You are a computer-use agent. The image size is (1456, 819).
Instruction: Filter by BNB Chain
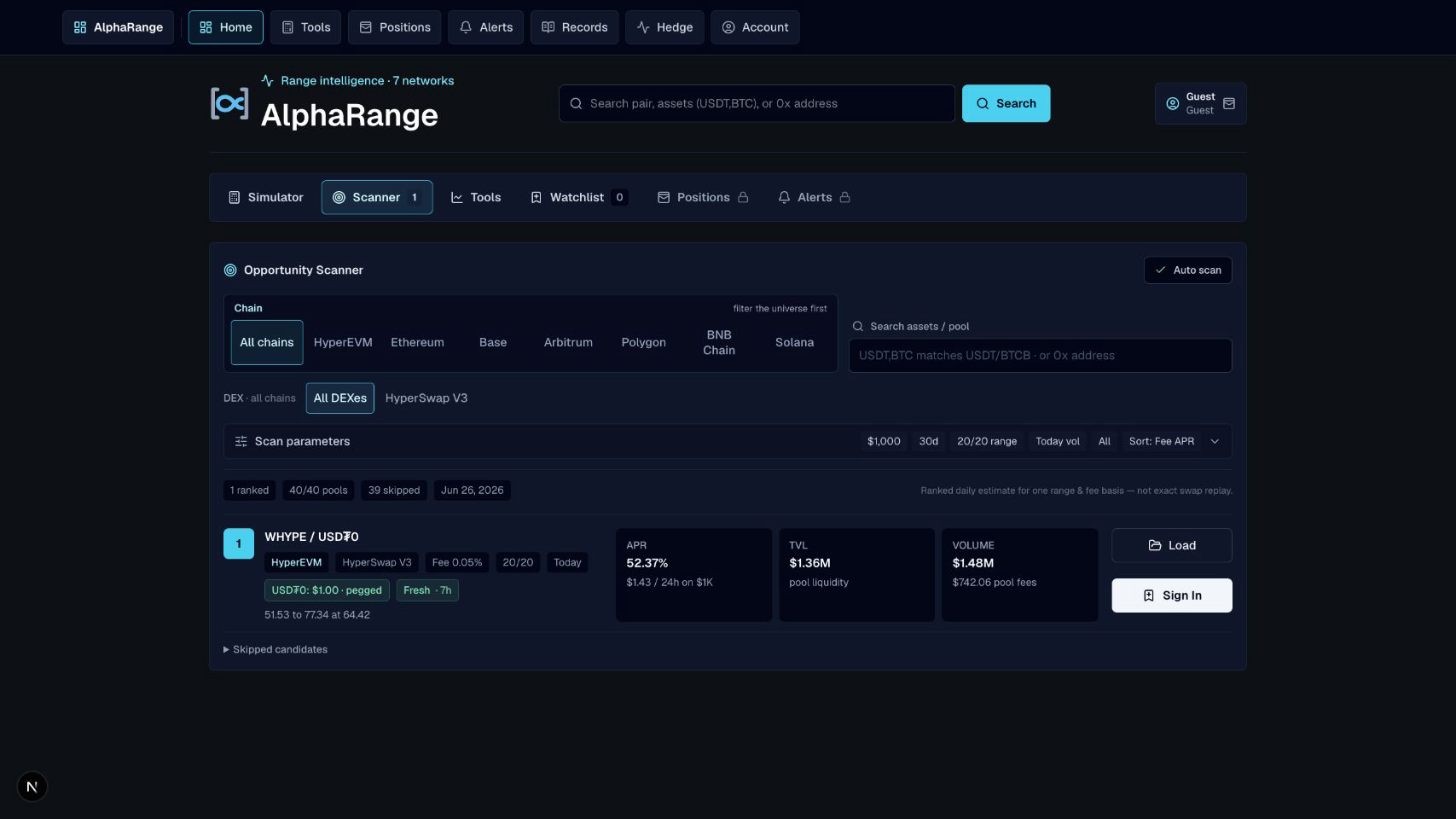tap(719, 342)
